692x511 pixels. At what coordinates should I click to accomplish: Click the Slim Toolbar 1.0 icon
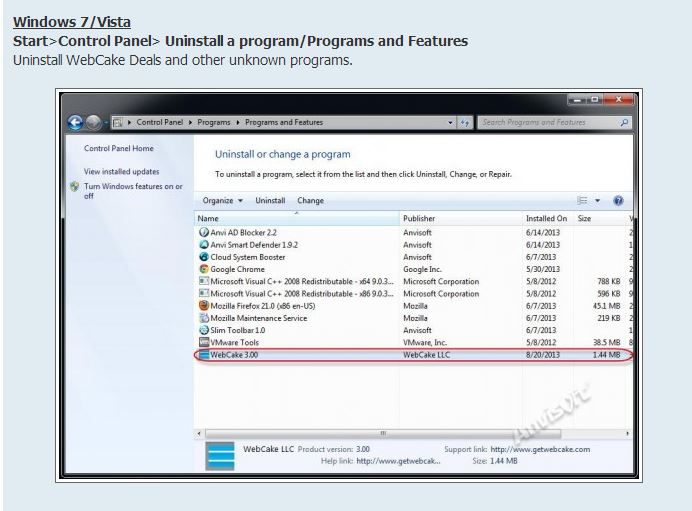click(x=203, y=330)
